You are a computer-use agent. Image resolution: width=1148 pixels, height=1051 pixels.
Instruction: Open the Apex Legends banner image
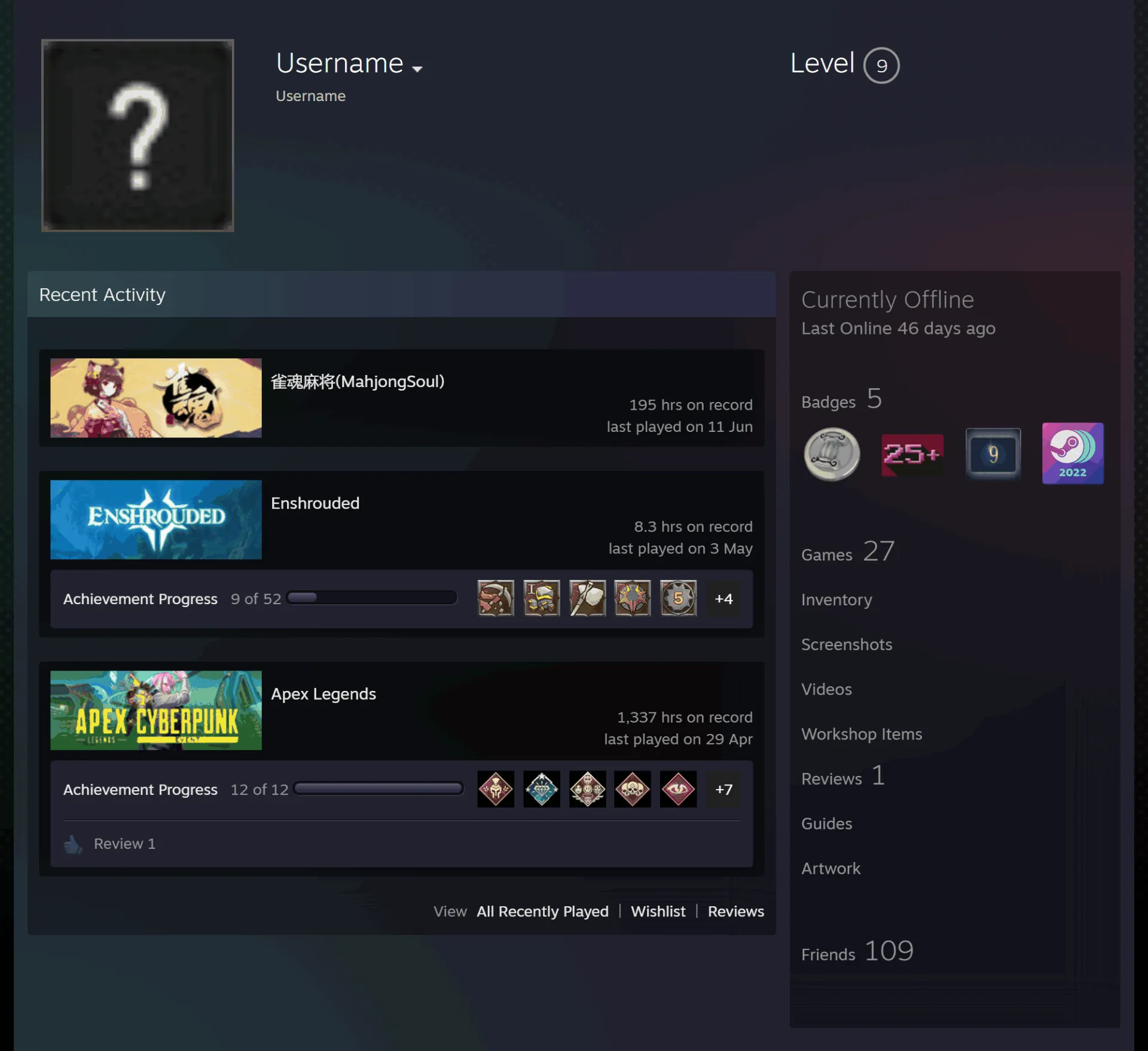tap(156, 710)
